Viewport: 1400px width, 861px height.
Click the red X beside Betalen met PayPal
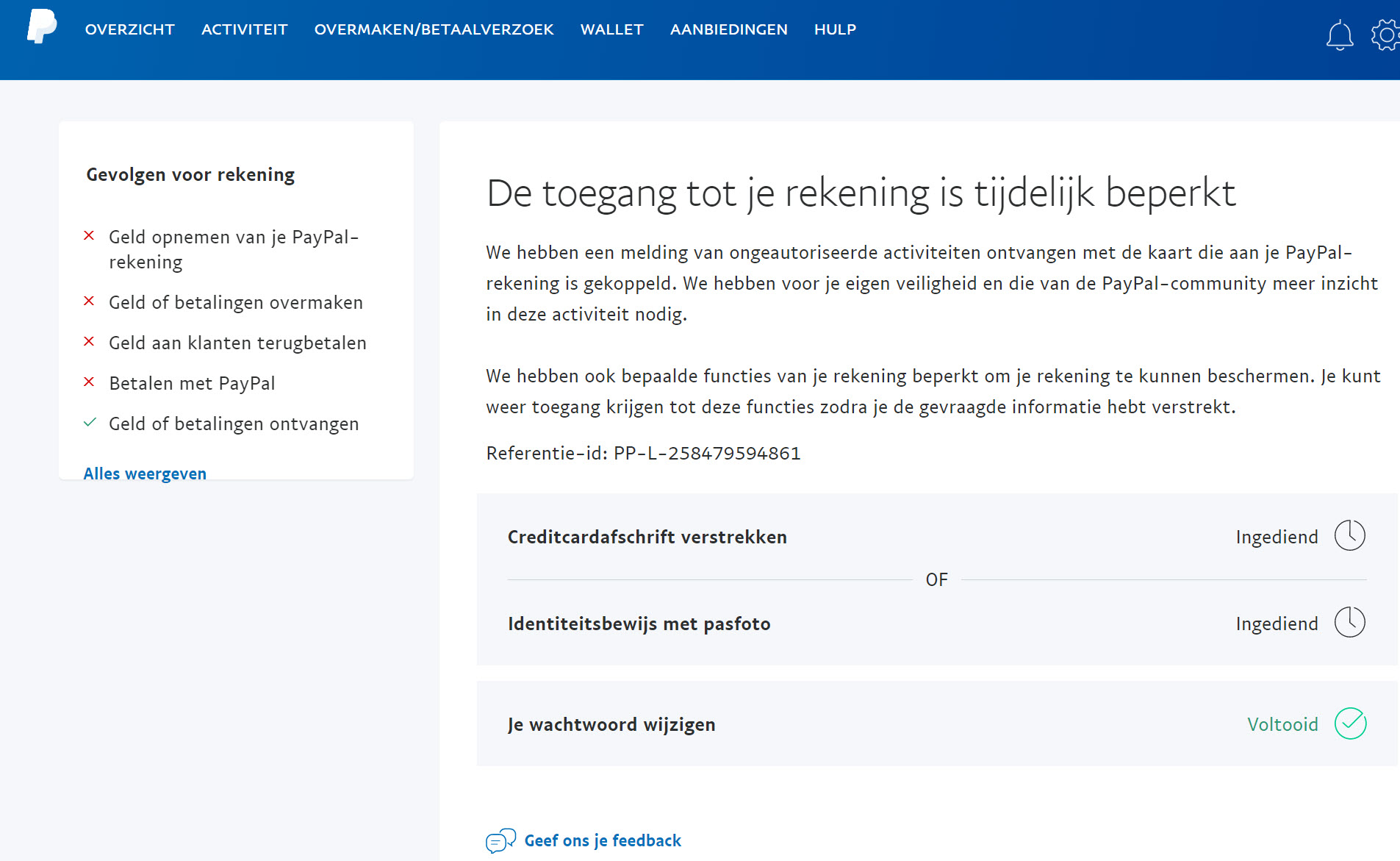(89, 382)
